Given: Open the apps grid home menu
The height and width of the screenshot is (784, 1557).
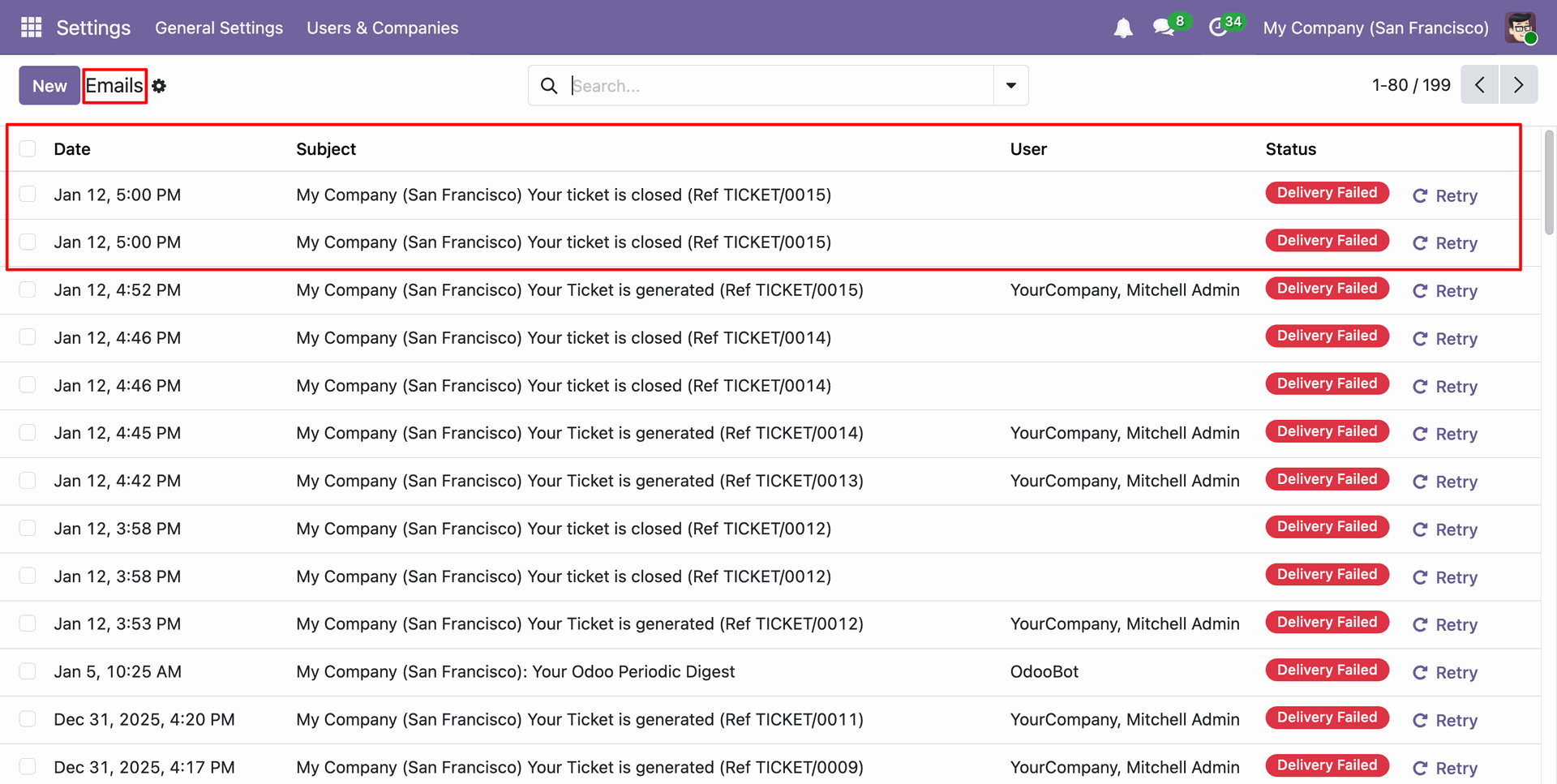Looking at the screenshot, I should pyautogui.click(x=31, y=28).
